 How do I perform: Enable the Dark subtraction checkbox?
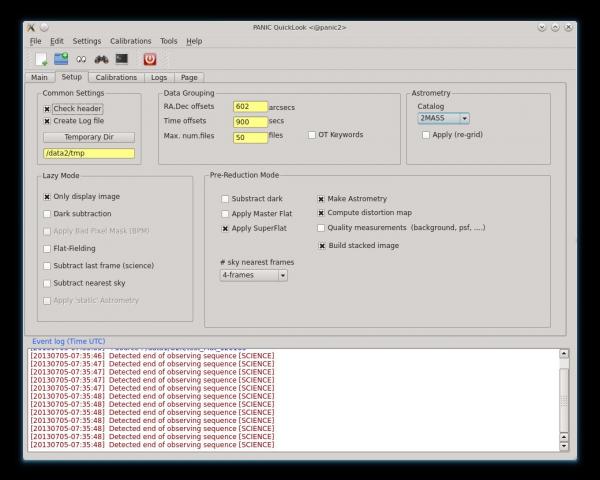[47, 214]
